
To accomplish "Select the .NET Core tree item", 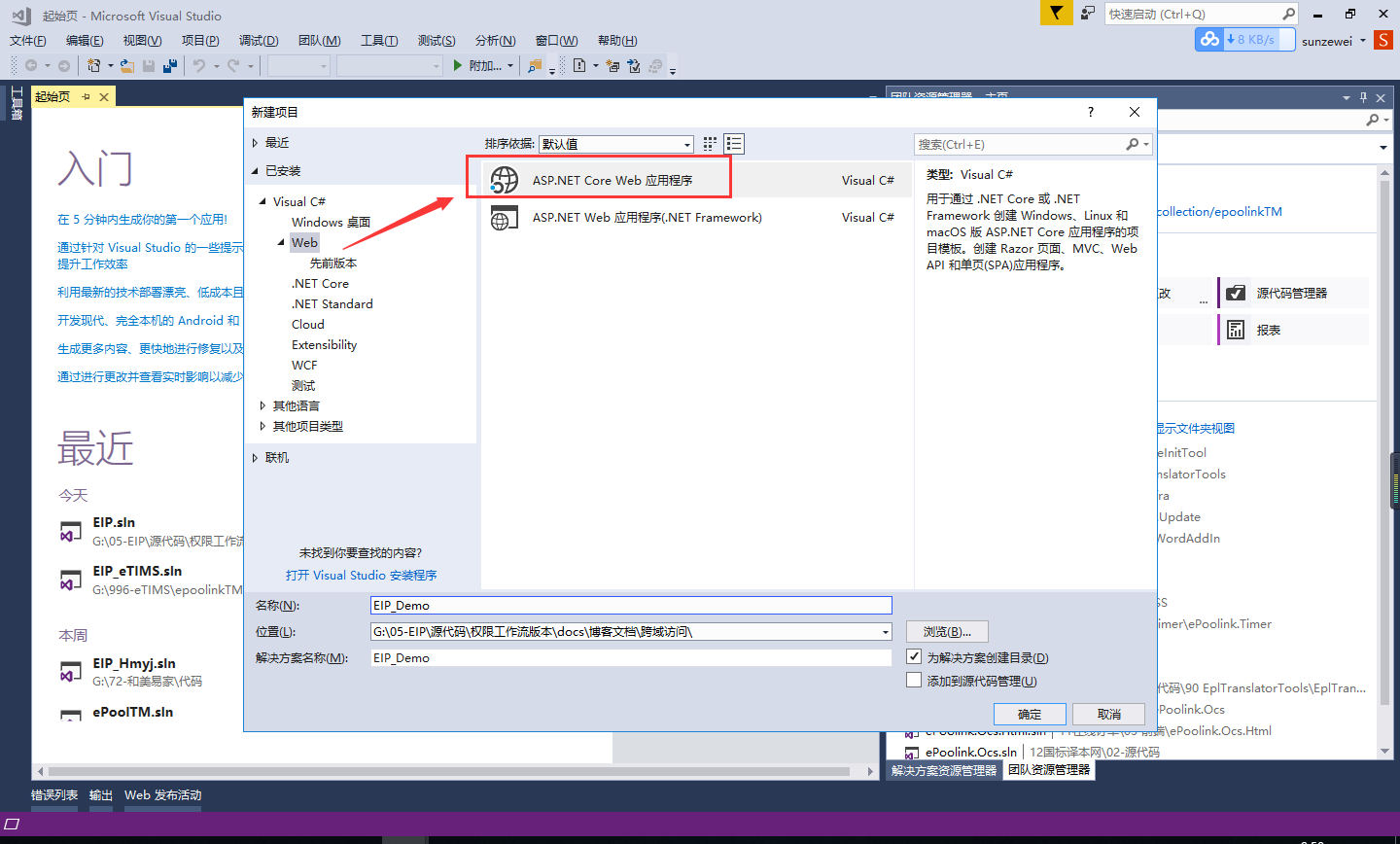I will point(320,283).
